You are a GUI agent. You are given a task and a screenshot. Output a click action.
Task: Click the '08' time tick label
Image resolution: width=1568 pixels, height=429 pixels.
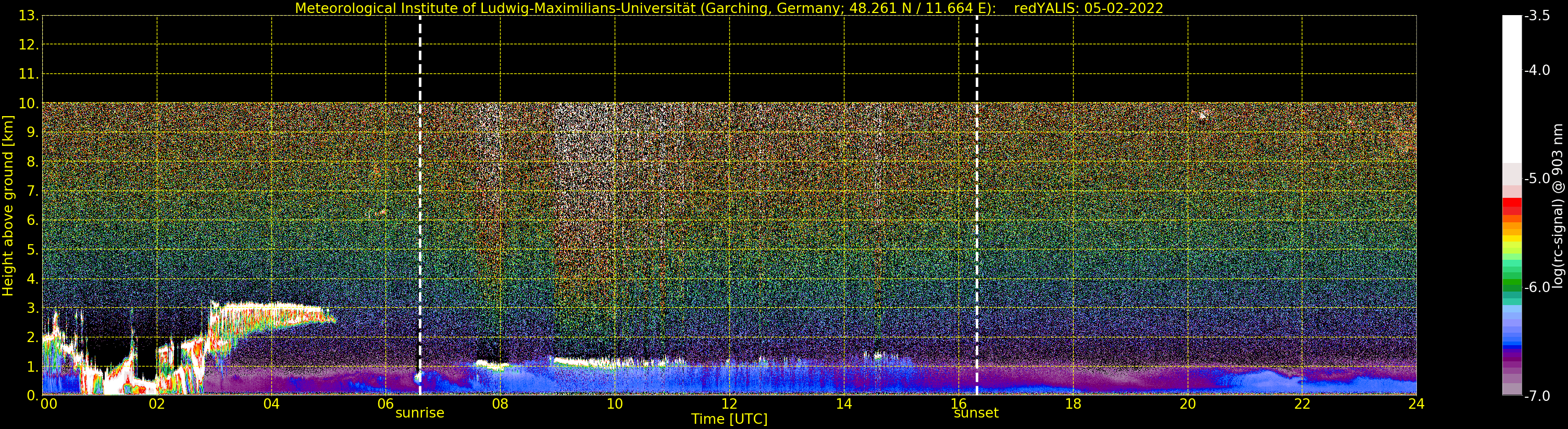coord(500,404)
